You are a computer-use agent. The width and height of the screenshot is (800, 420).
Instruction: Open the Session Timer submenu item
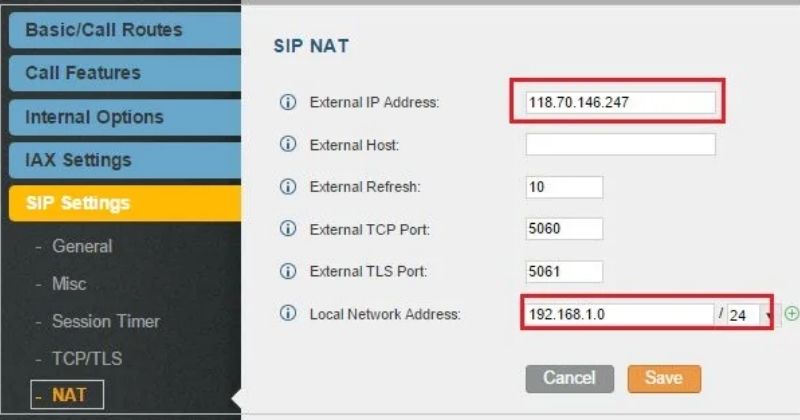point(106,322)
